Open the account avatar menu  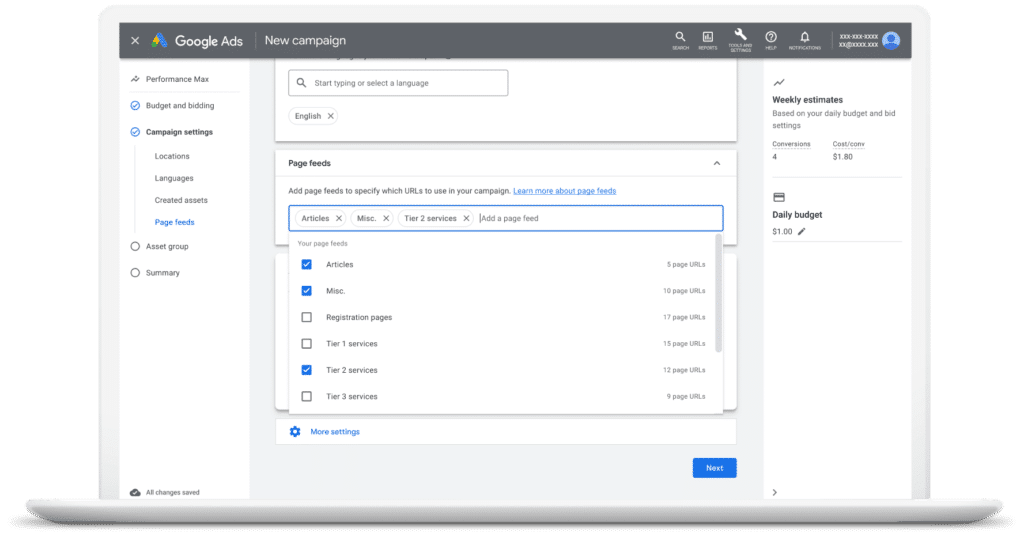click(x=891, y=40)
